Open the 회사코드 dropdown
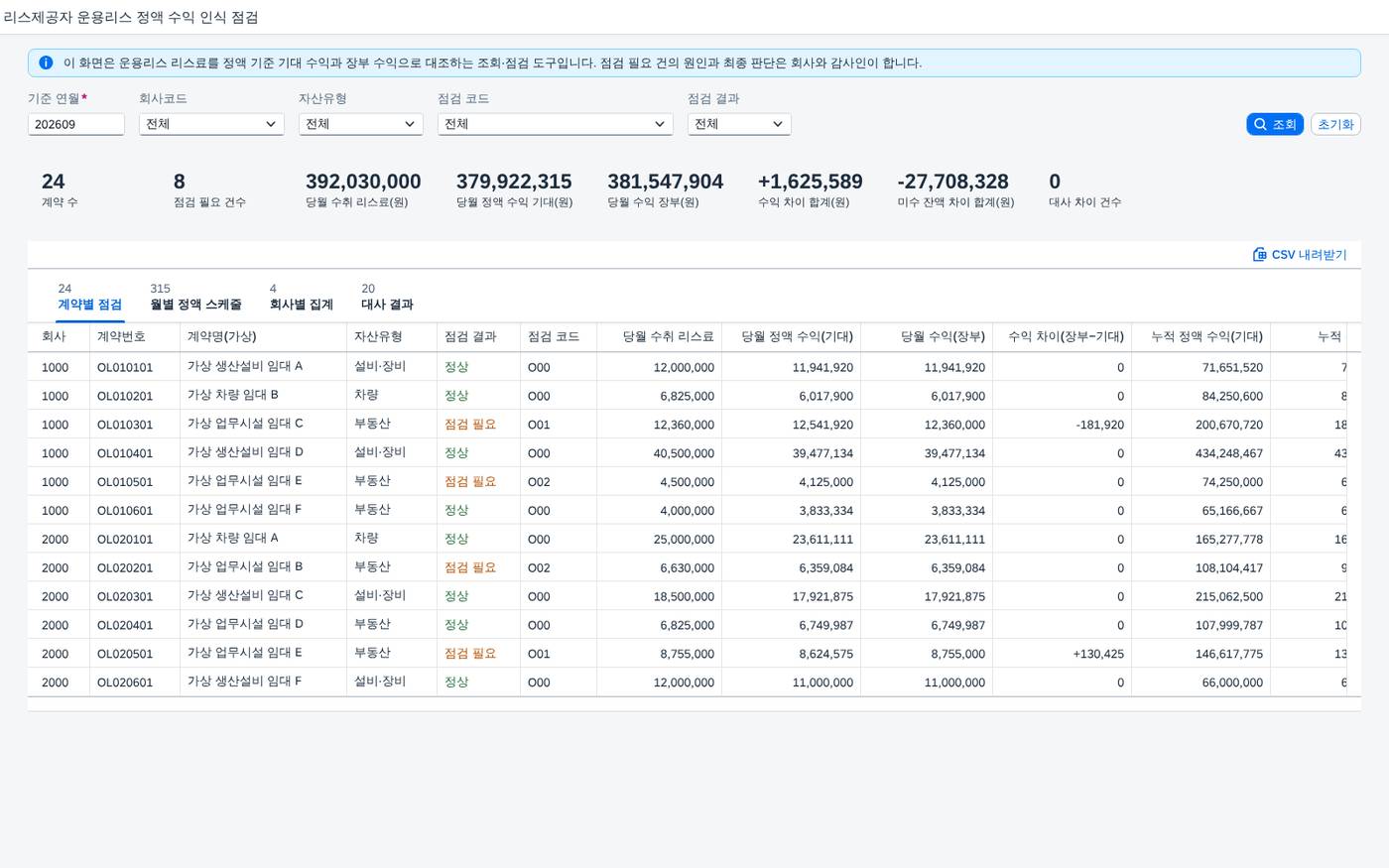Image resolution: width=1389 pixels, height=868 pixels. point(211,124)
